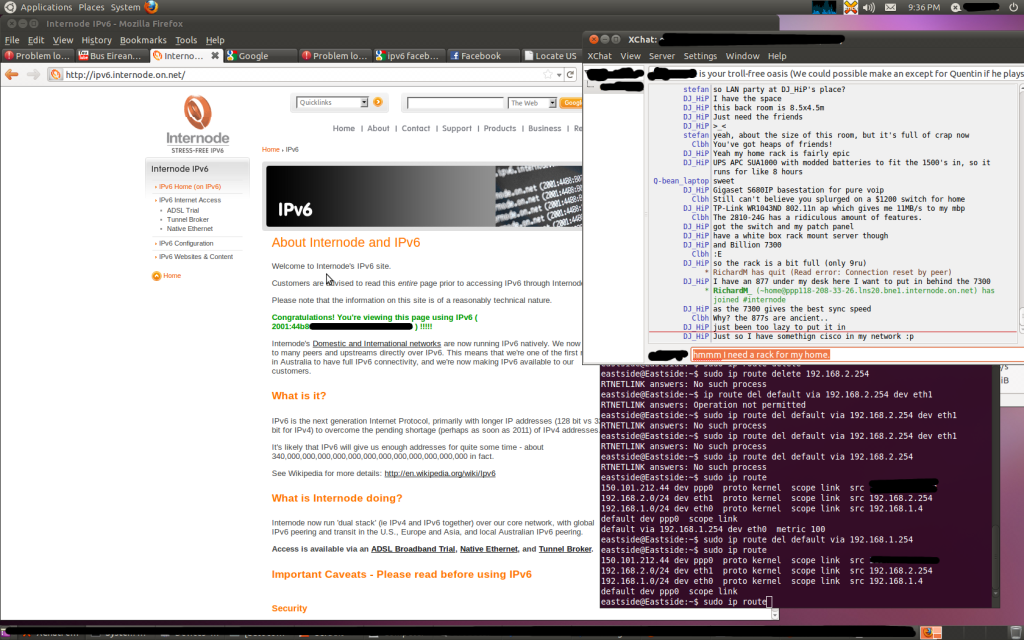Click the Support navigation link
Viewport: 1024px width, 640px height.
click(456, 129)
